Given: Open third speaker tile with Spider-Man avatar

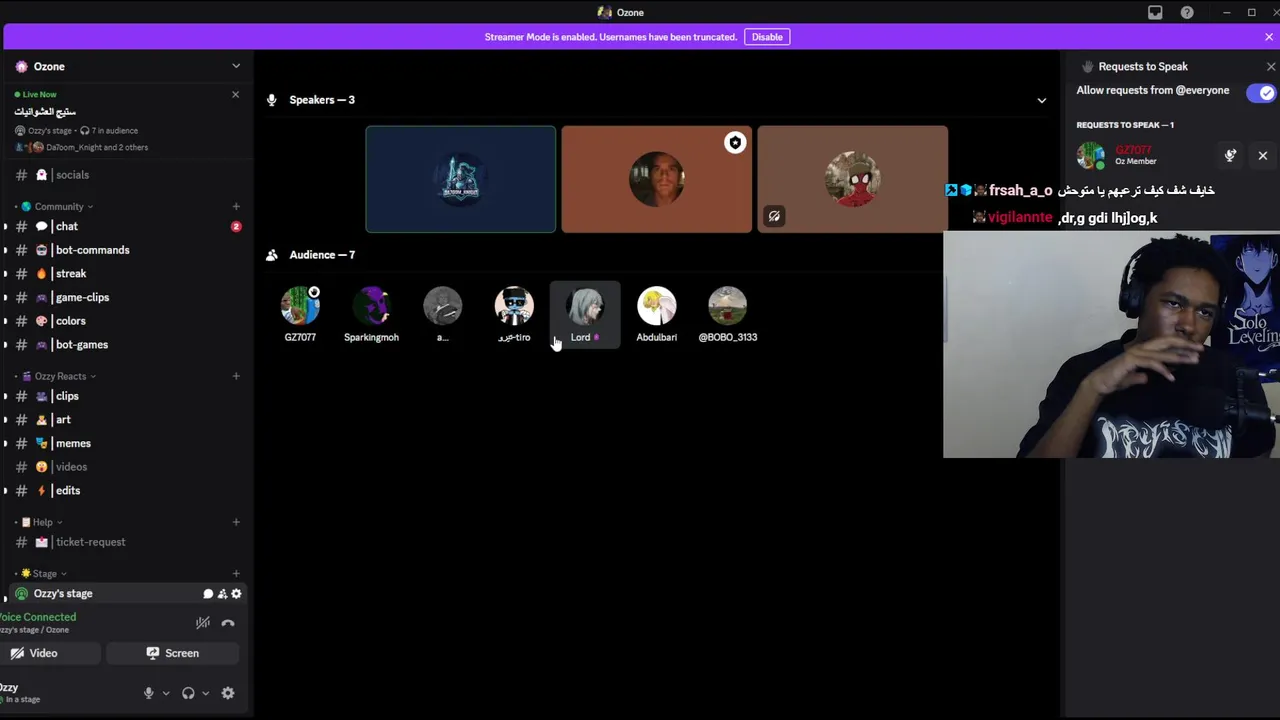Looking at the screenshot, I should click(x=853, y=179).
